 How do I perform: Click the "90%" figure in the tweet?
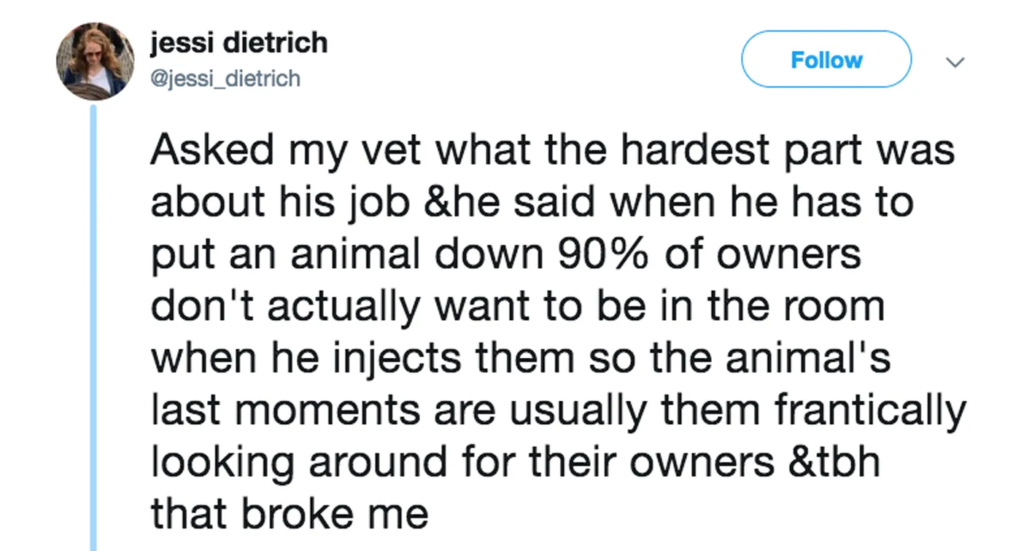point(603,254)
